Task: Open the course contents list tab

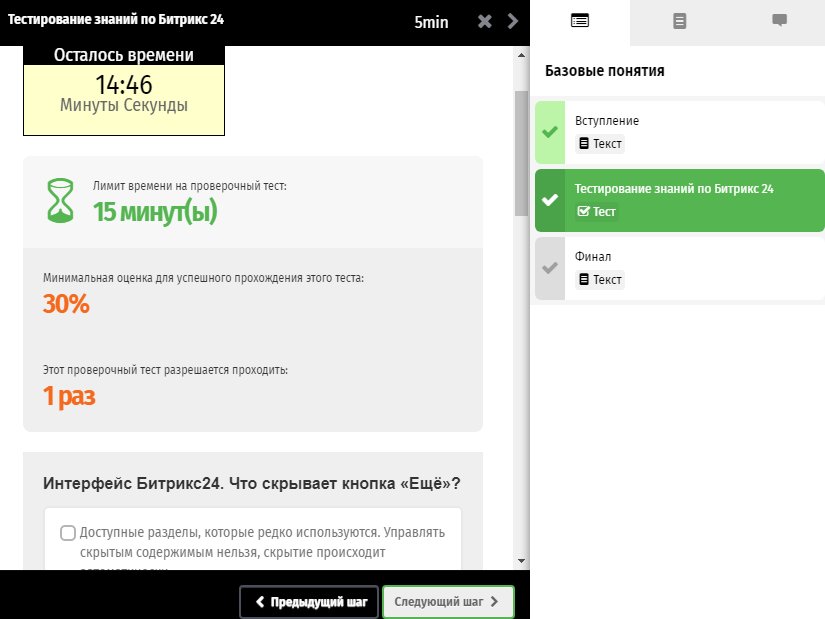Action: tap(580, 21)
